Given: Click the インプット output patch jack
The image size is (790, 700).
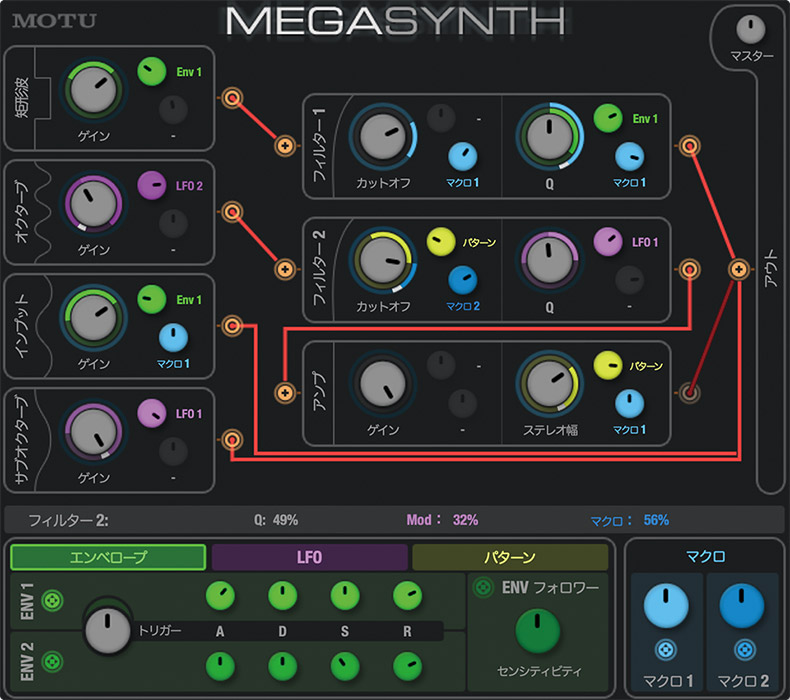Looking at the screenshot, I should [x=232, y=326].
